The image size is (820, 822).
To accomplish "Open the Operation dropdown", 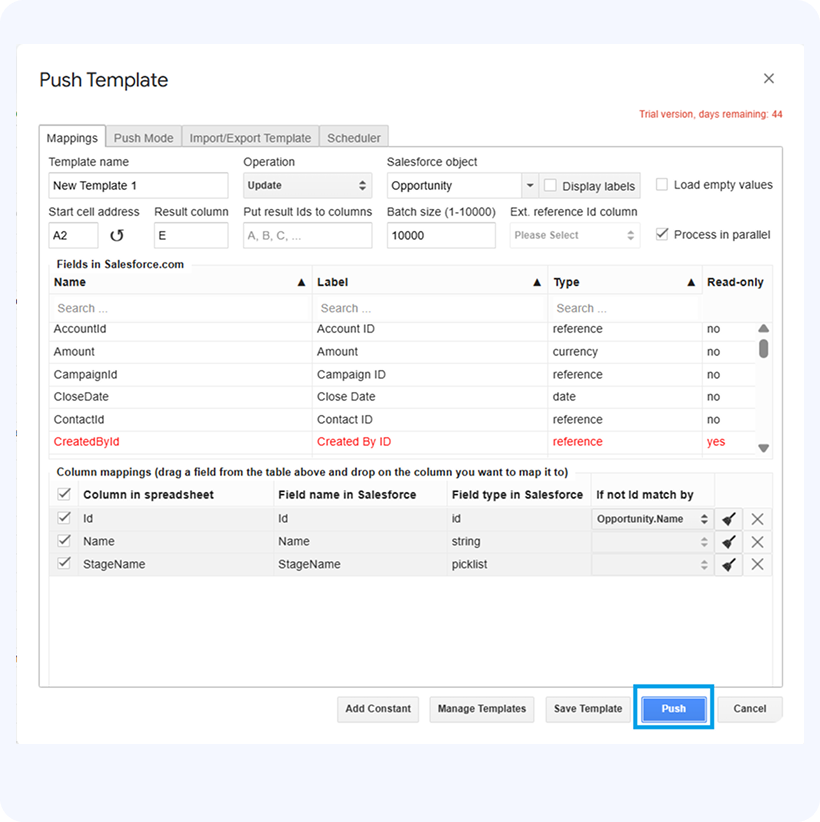I will point(307,186).
